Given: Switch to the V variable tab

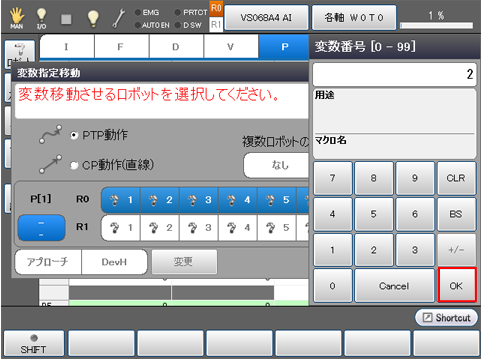Looking at the screenshot, I should (231, 47).
